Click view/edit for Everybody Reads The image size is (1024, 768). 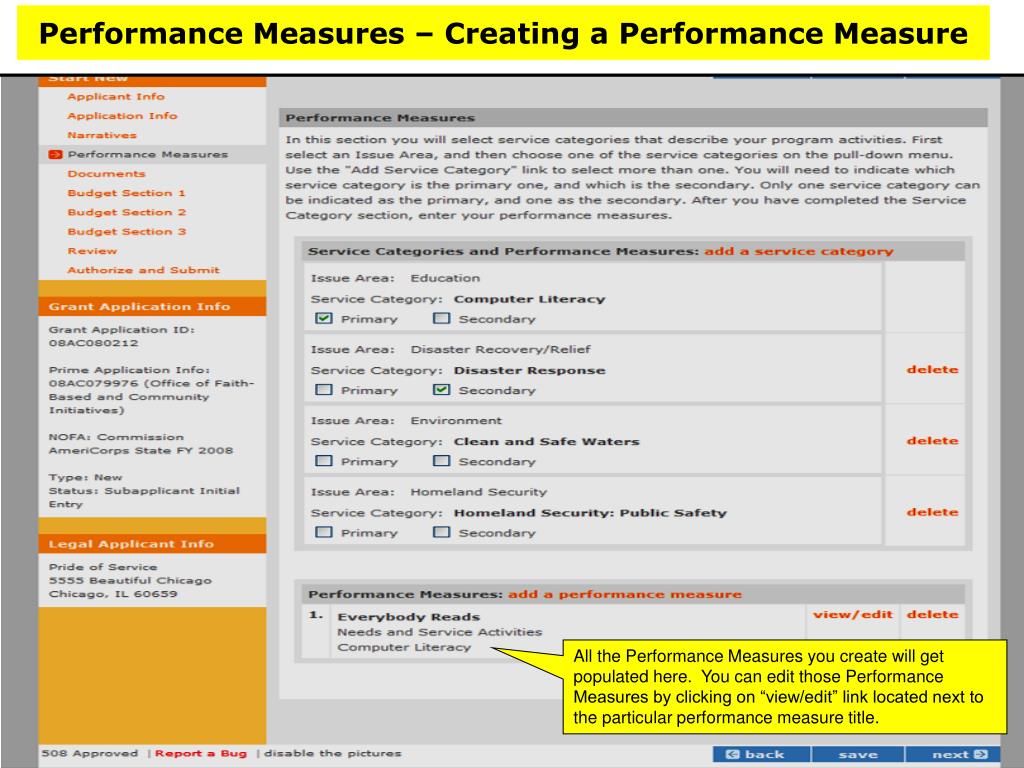[852, 615]
